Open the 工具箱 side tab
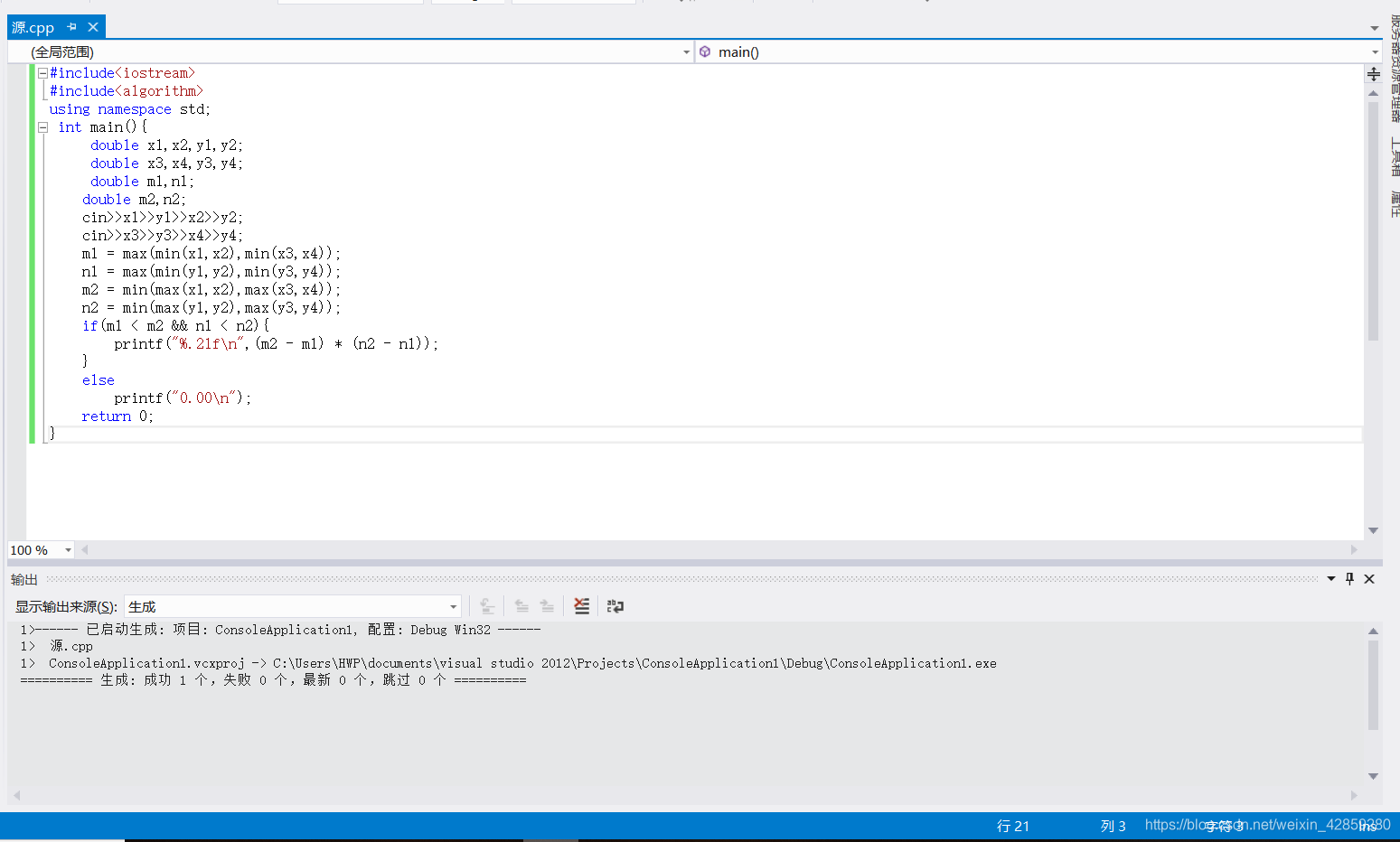This screenshot has width=1400, height=842. (x=1394, y=156)
